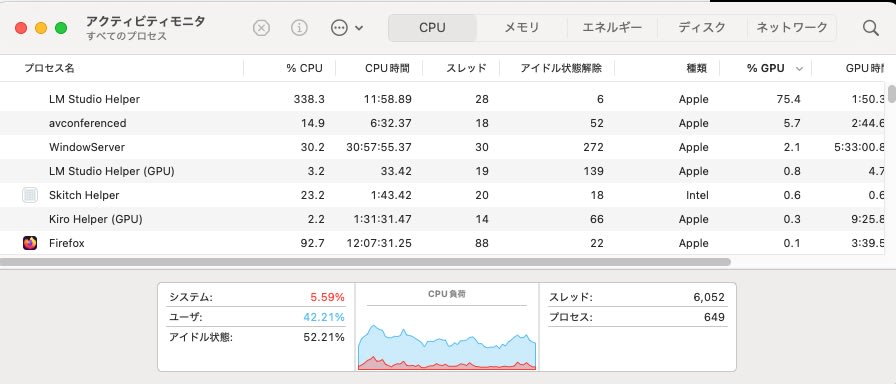Screen dimensions: 896x384
Task: Select the Firefox process name
Action: coord(66,243)
